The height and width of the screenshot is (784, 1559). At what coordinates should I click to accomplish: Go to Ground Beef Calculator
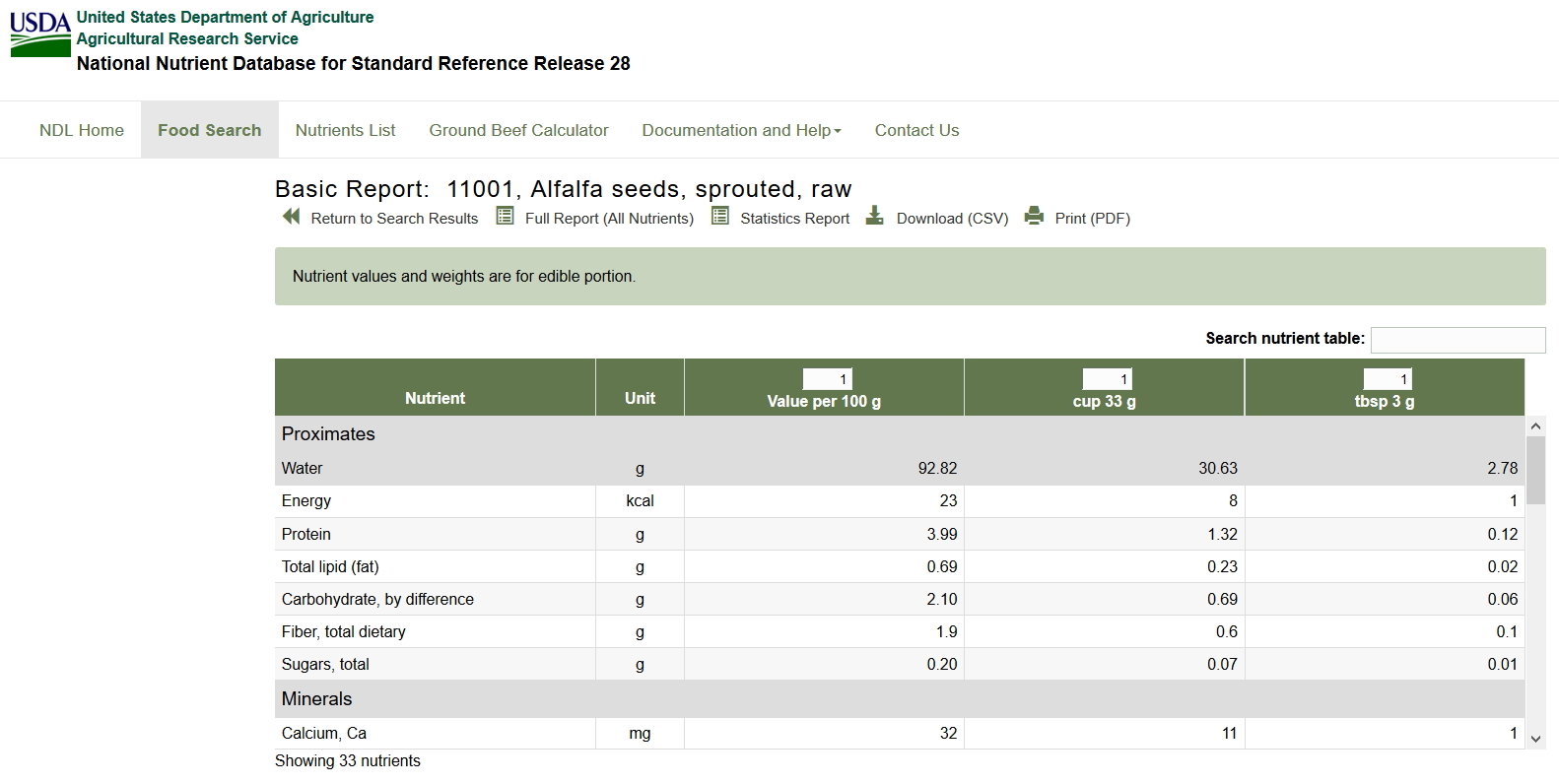(518, 130)
